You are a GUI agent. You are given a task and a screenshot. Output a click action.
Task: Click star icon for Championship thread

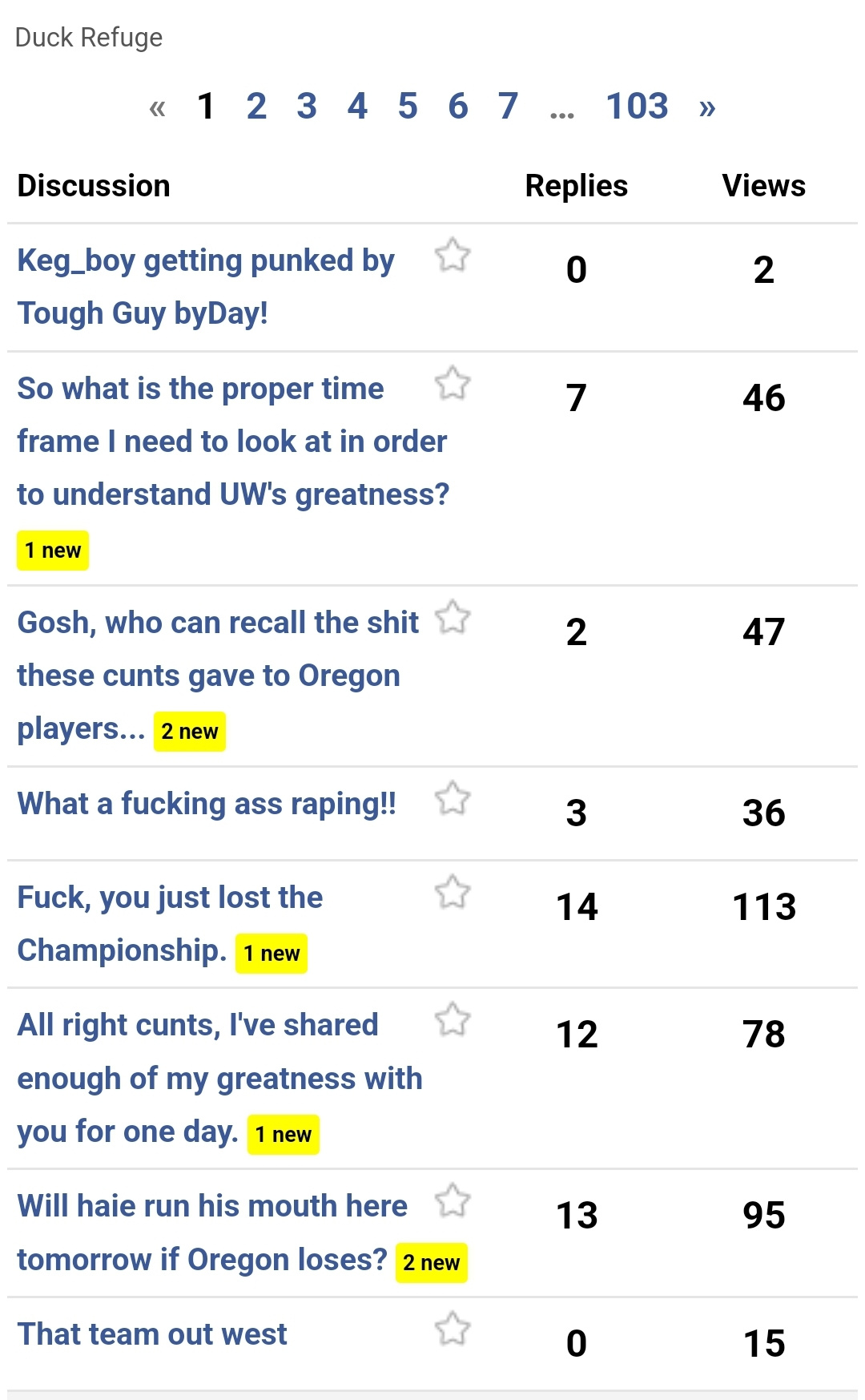tap(453, 892)
